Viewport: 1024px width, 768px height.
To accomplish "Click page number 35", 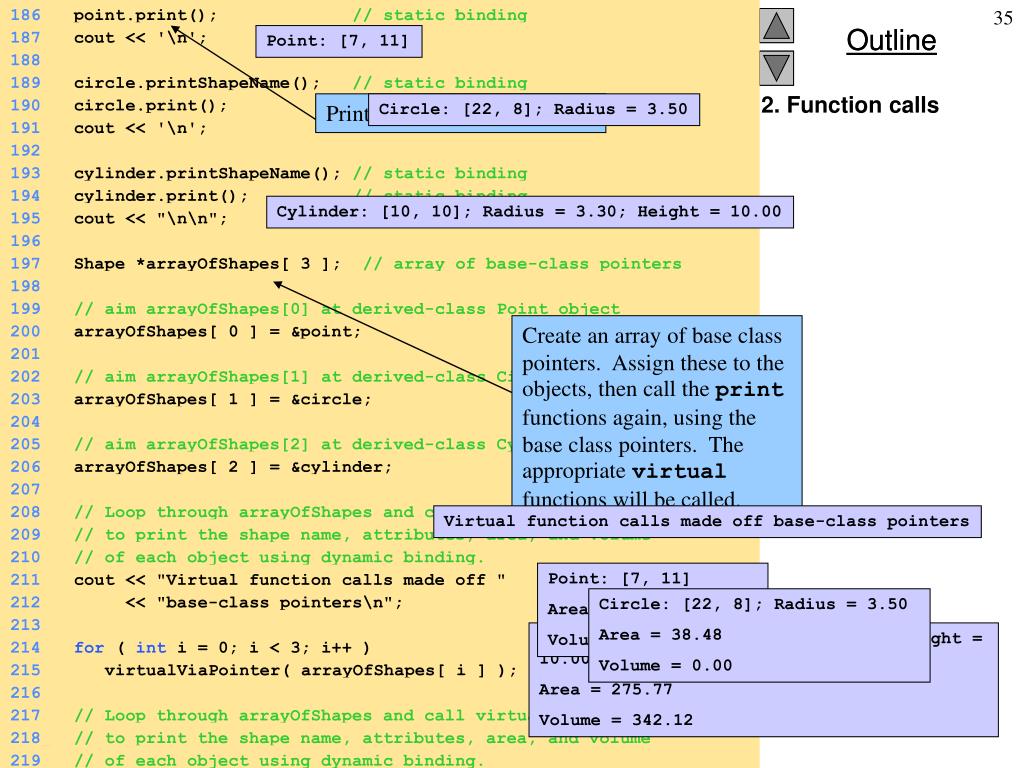I will pyautogui.click(x=1002, y=18).
